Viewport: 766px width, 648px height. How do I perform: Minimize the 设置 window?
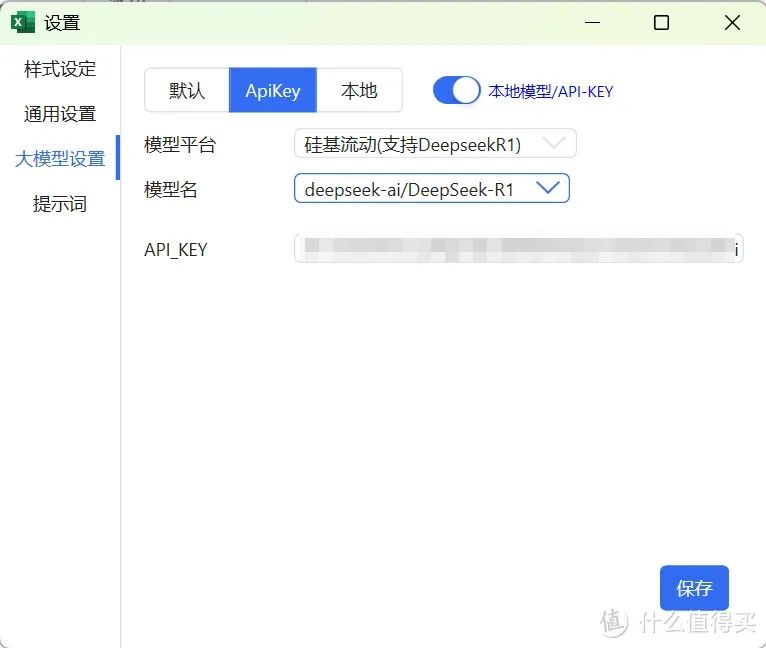(593, 22)
